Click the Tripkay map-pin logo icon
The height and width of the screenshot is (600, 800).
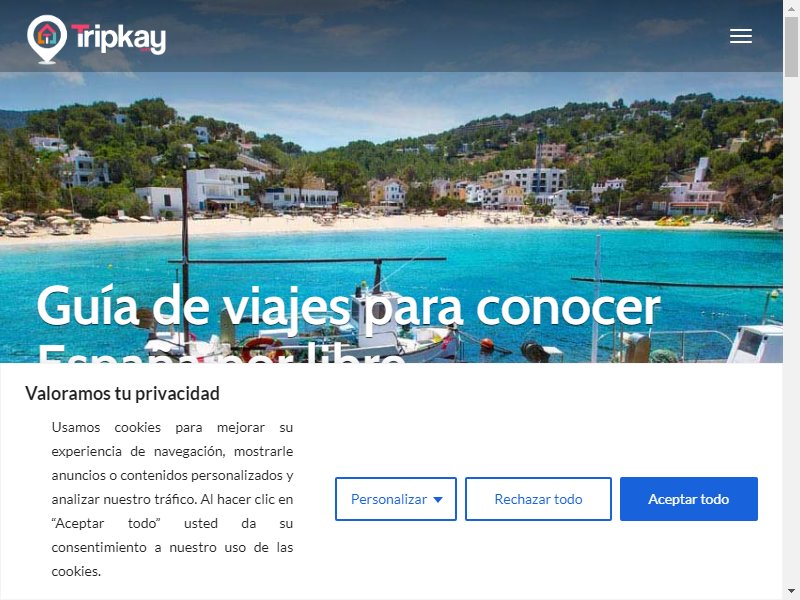47,39
